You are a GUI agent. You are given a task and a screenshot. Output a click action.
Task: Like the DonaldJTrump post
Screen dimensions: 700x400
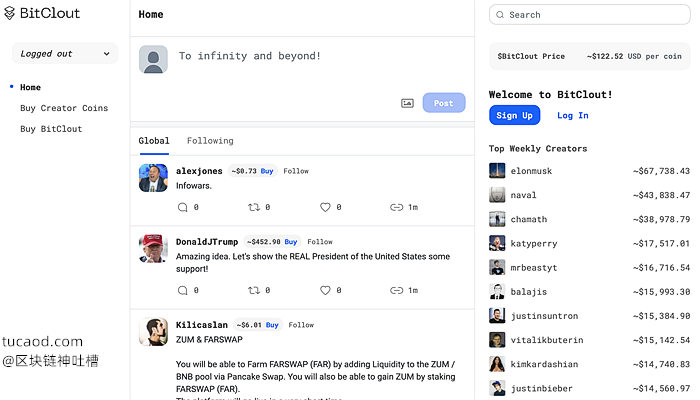325,290
